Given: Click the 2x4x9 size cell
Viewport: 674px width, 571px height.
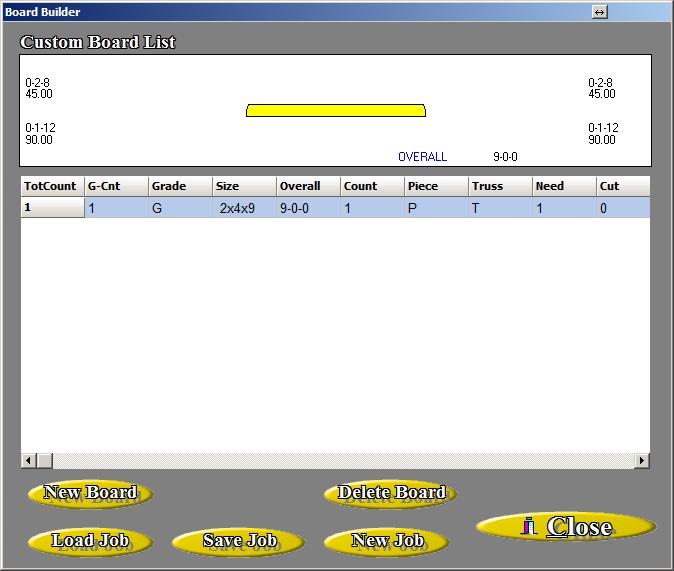Looking at the screenshot, I should tap(244, 209).
